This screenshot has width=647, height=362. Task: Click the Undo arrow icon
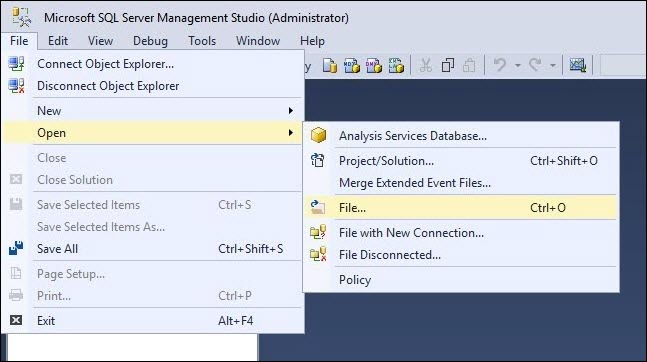coord(500,65)
